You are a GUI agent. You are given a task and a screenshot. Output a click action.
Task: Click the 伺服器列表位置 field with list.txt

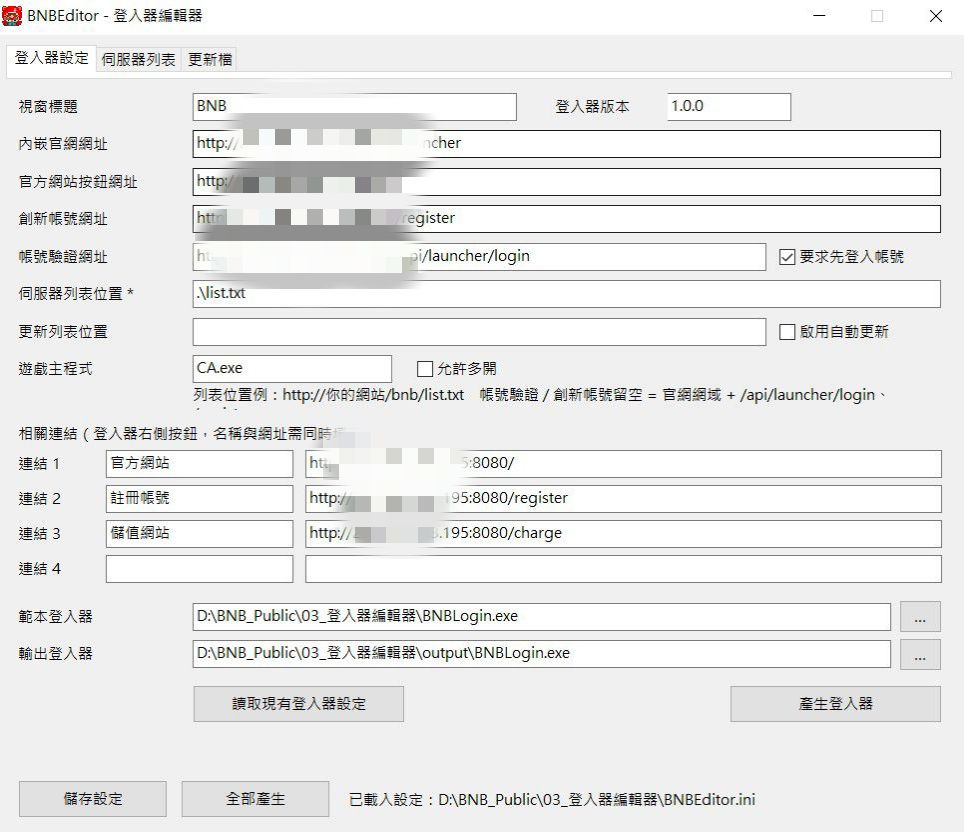tap(567, 294)
